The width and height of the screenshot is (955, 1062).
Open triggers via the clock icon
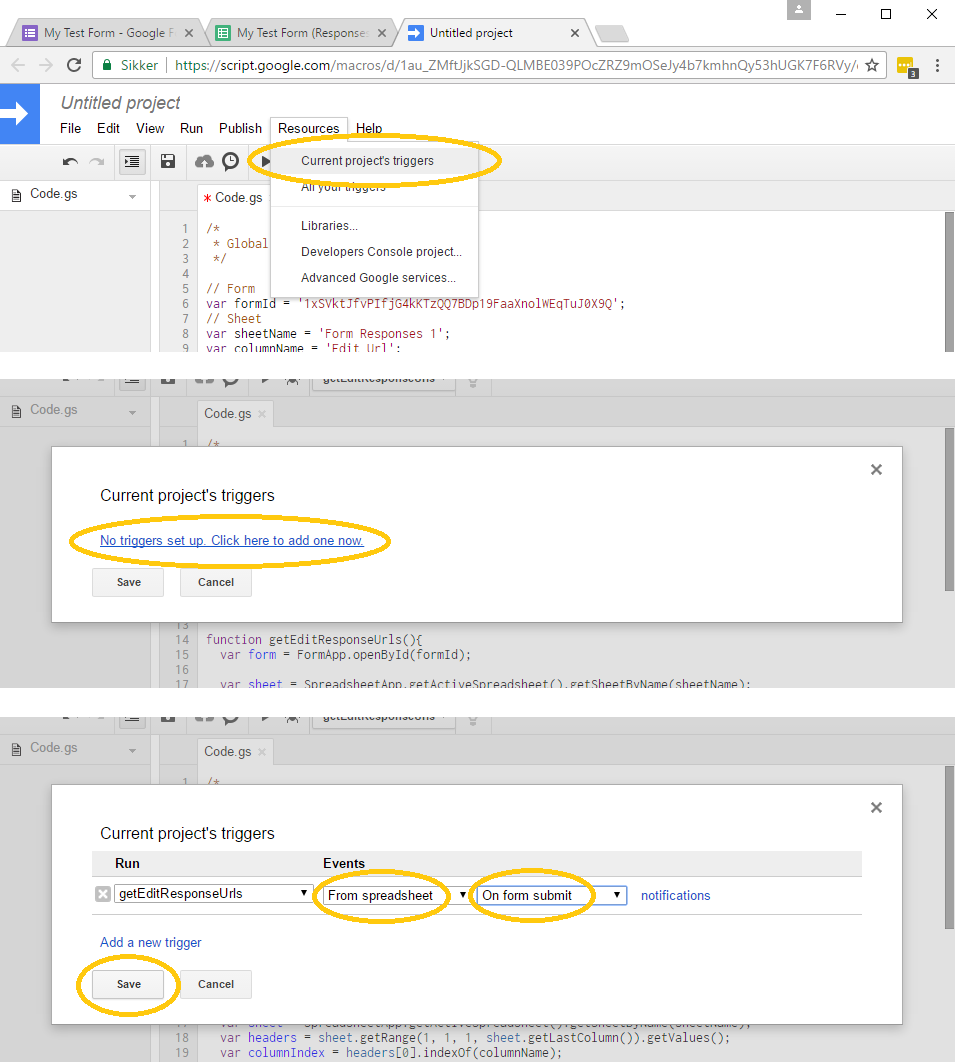(231, 161)
